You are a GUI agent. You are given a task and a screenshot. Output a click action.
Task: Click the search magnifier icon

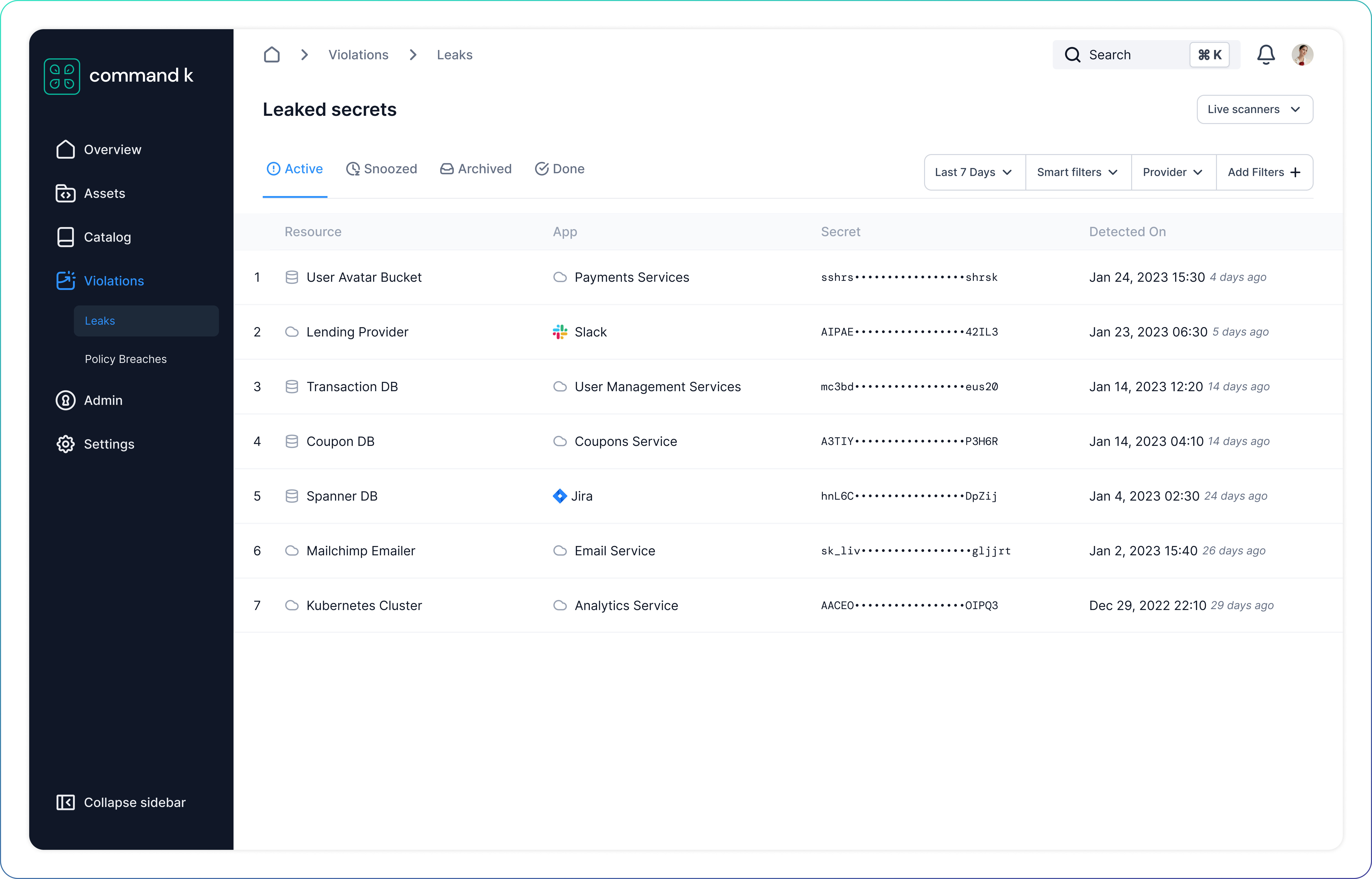click(x=1072, y=55)
